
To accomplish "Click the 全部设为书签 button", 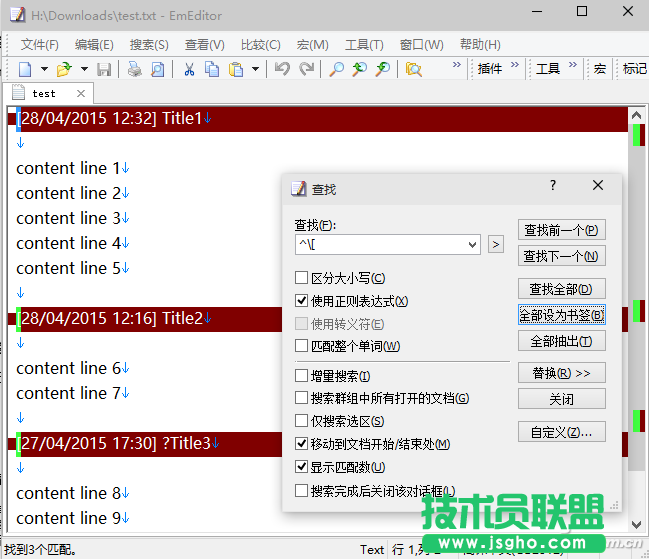I will (x=561, y=315).
